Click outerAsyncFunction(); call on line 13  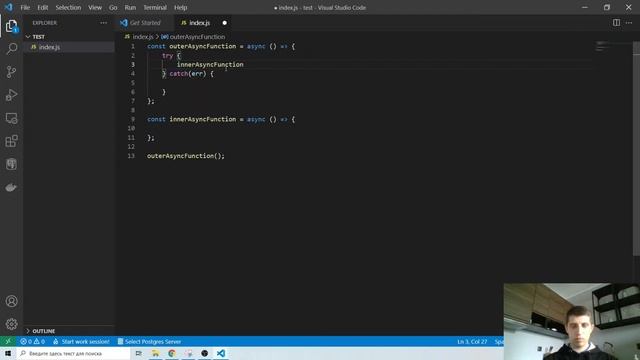[x=186, y=156]
